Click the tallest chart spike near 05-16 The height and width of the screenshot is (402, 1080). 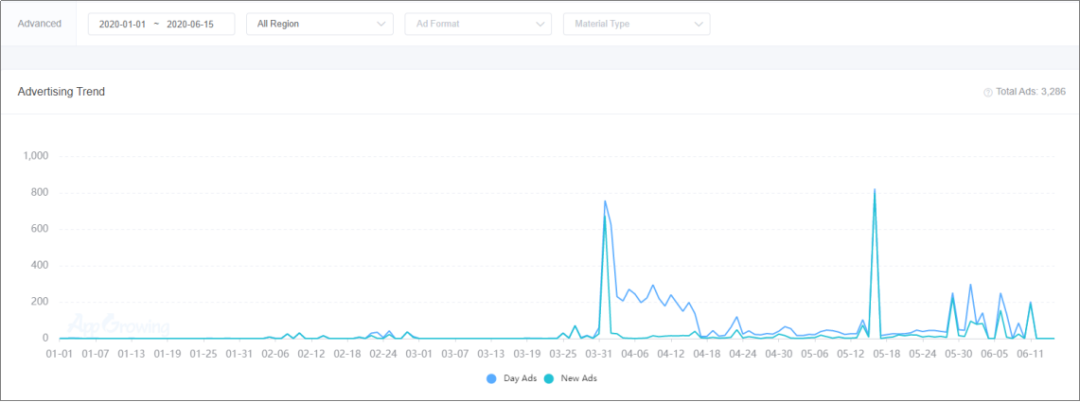[x=875, y=190]
